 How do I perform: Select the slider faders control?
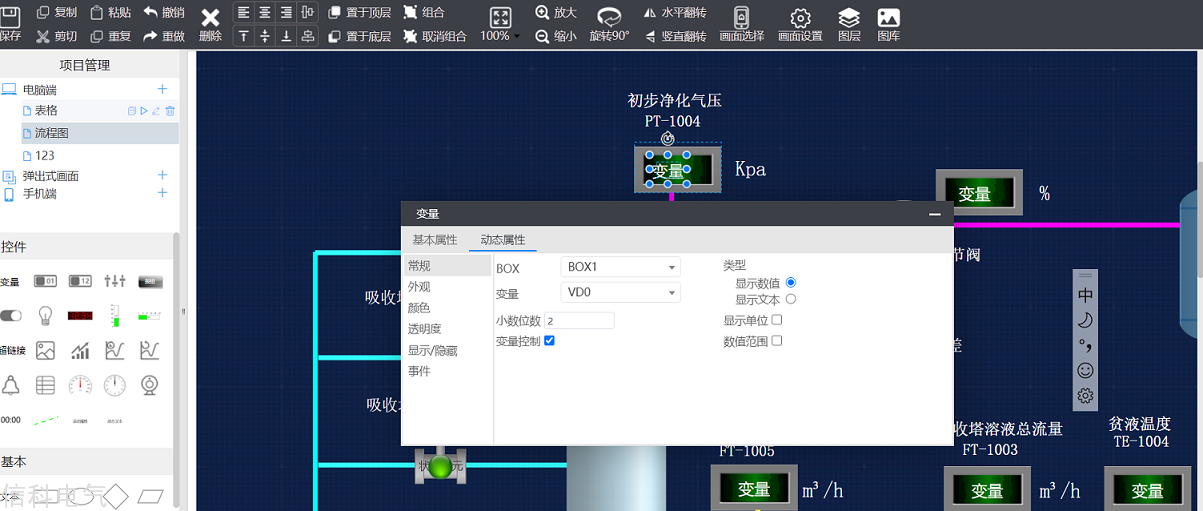tap(115, 282)
